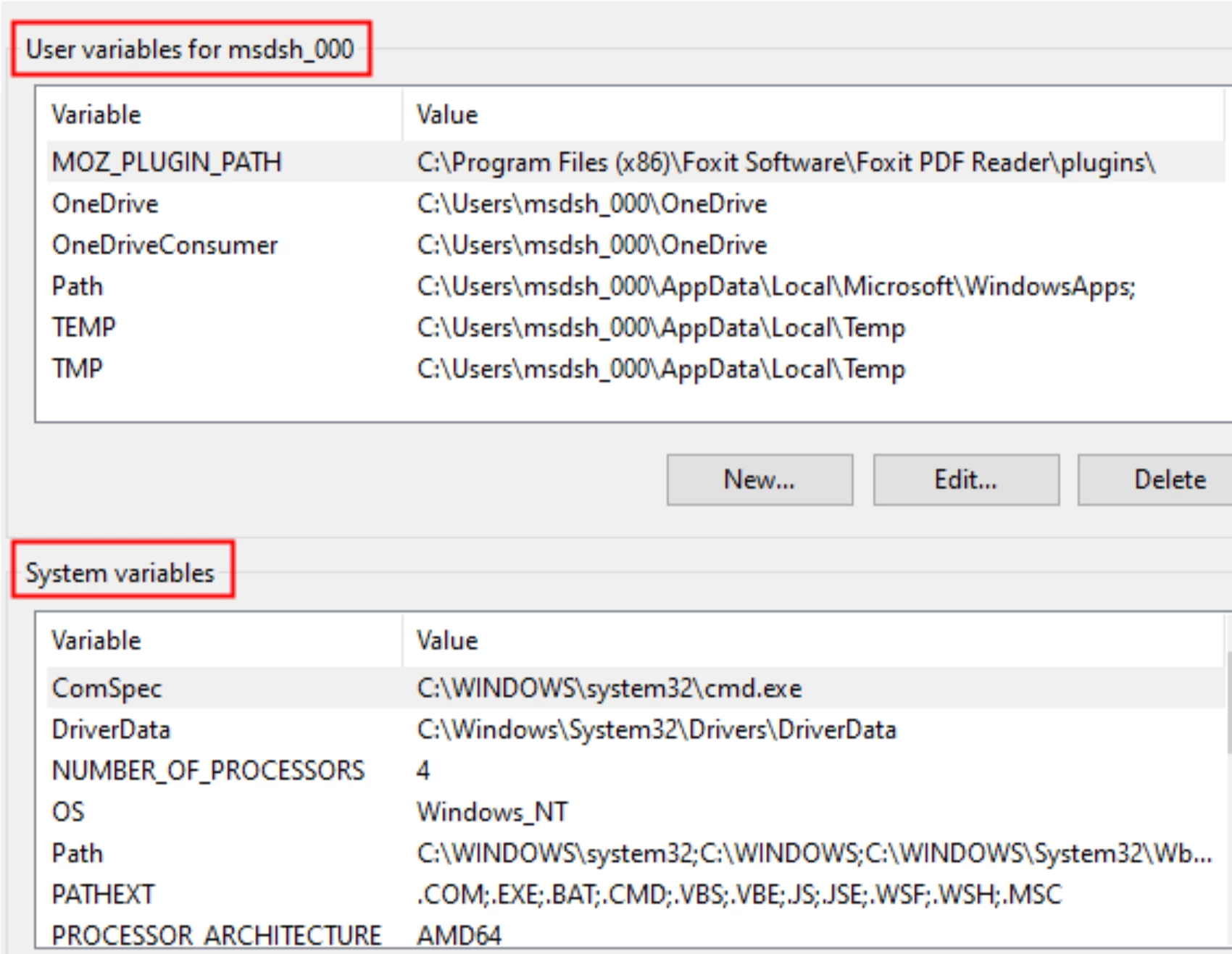This screenshot has height=954, width=1232.
Task: Select the ComSpec system variable
Action: click(107, 688)
